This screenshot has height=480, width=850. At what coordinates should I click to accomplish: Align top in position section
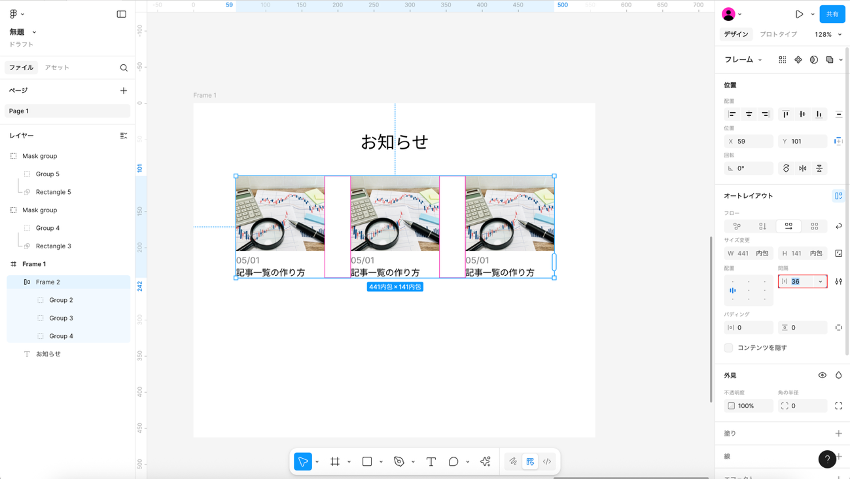click(786, 114)
